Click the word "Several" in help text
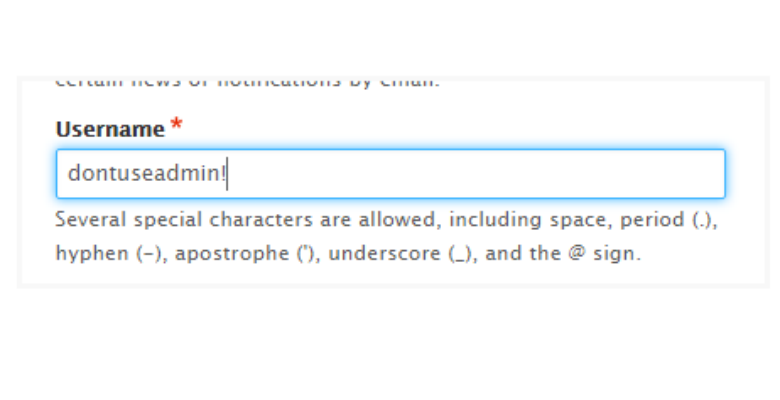The image size is (780, 400). (x=87, y=220)
